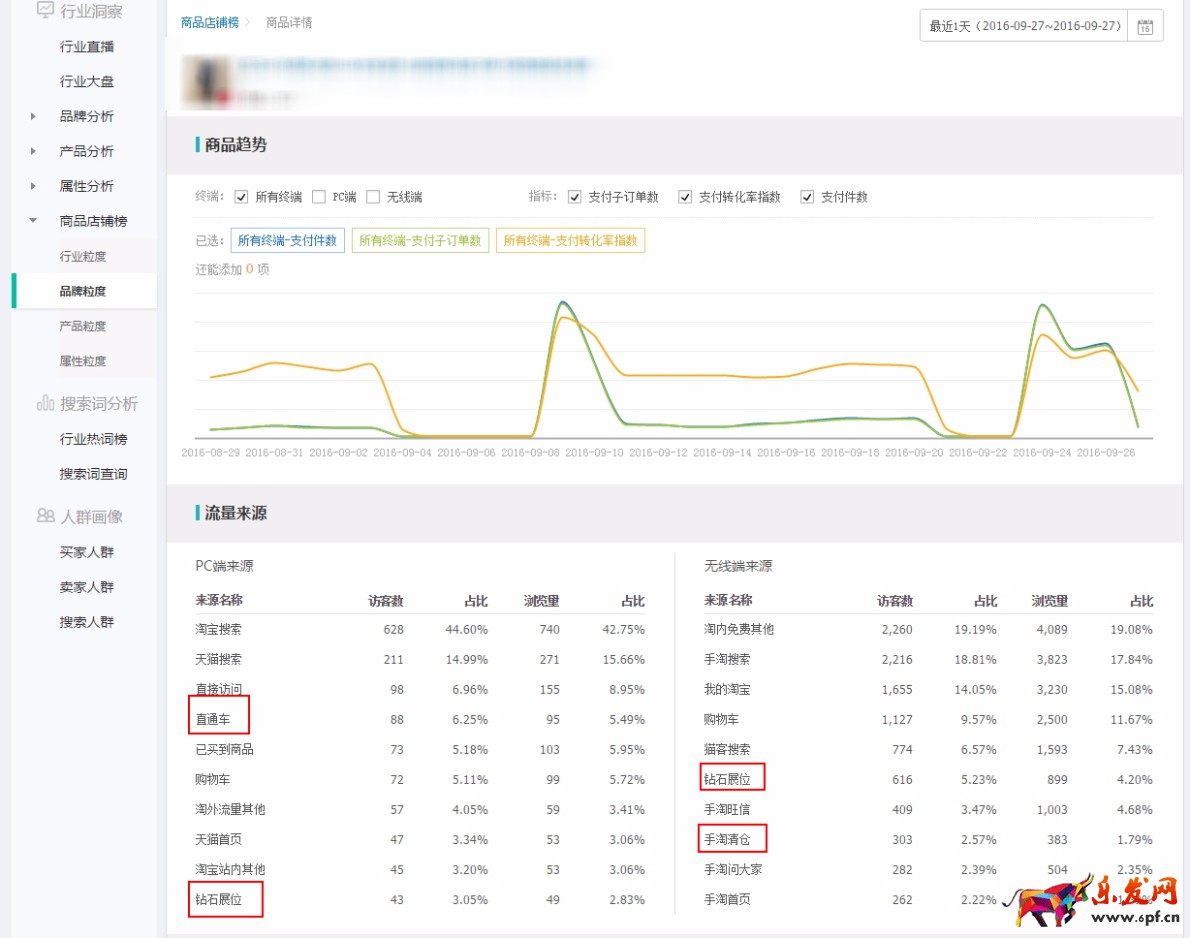Uncheck the 支付转化率指数 indicator checkbox
Viewport: 1190px width, 938px height.
click(x=685, y=197)
